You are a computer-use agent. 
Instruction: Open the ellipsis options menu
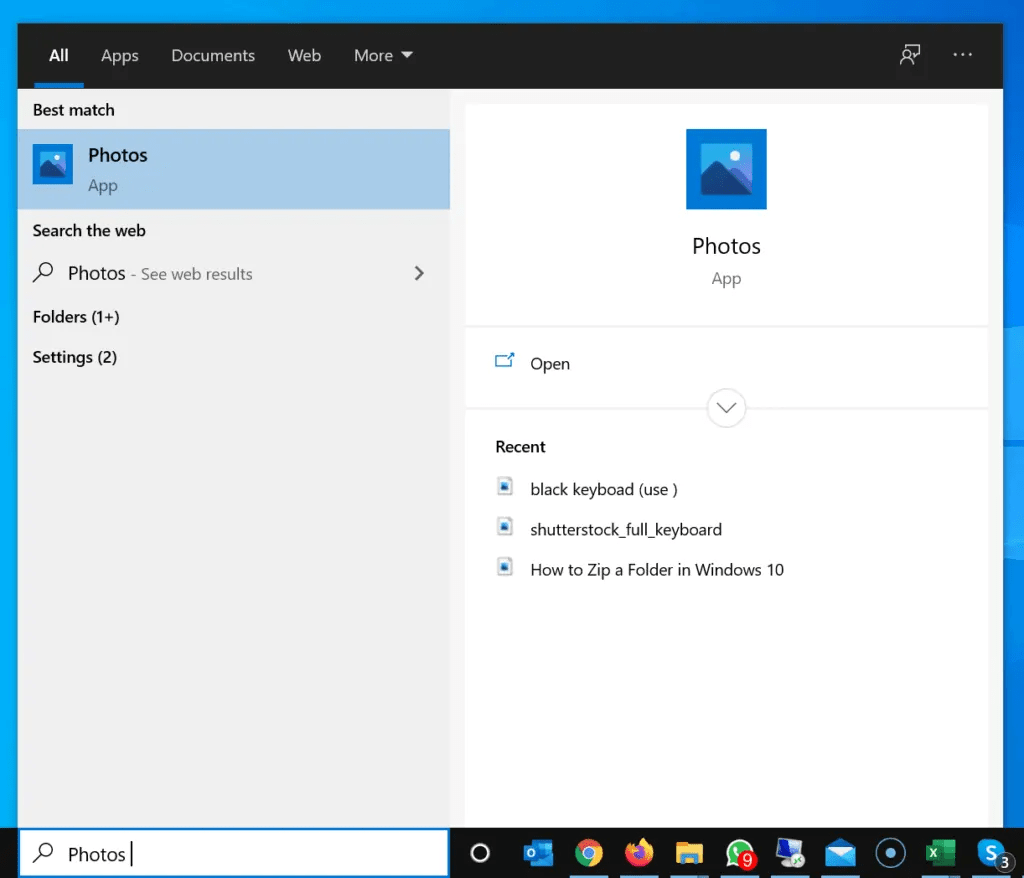(962, 55)
